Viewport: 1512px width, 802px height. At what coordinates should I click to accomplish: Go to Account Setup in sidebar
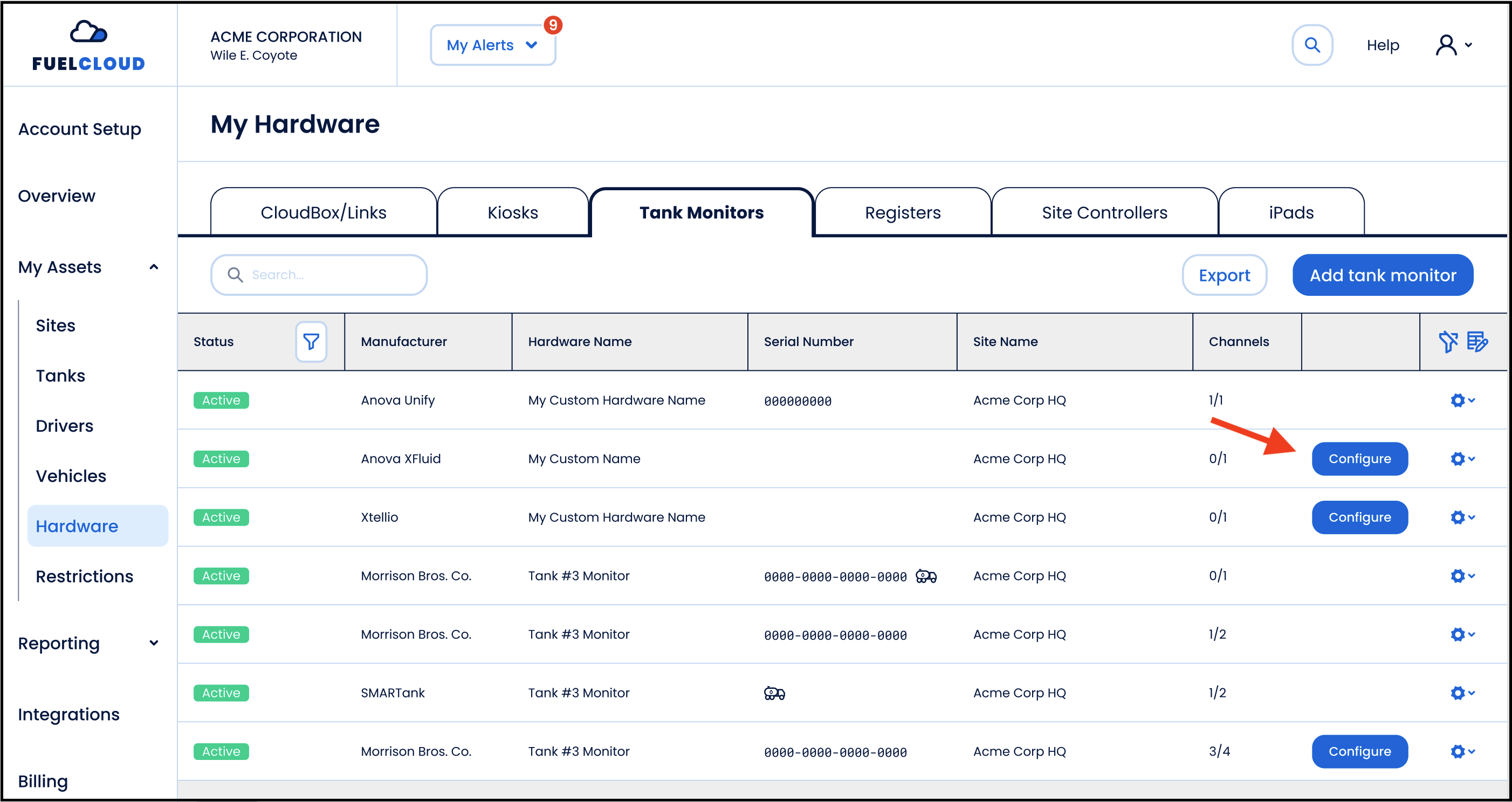point(80,129)
